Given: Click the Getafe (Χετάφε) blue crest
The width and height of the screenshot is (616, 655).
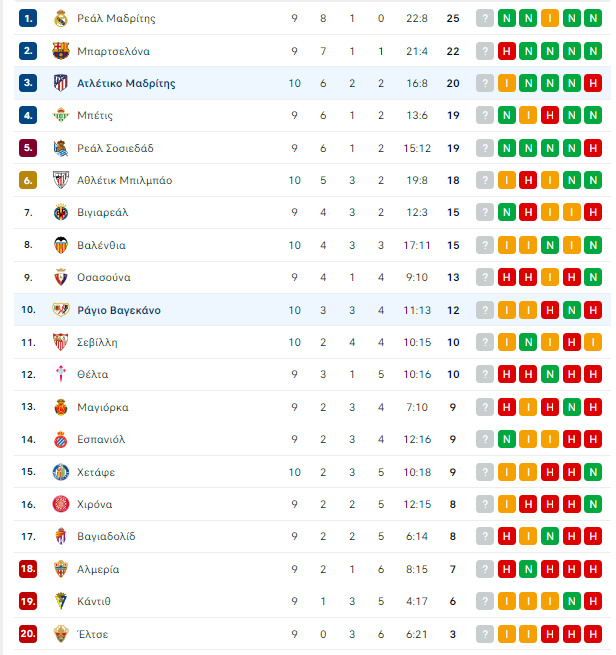Looking at the screenshot, I should tap(61, 472).
